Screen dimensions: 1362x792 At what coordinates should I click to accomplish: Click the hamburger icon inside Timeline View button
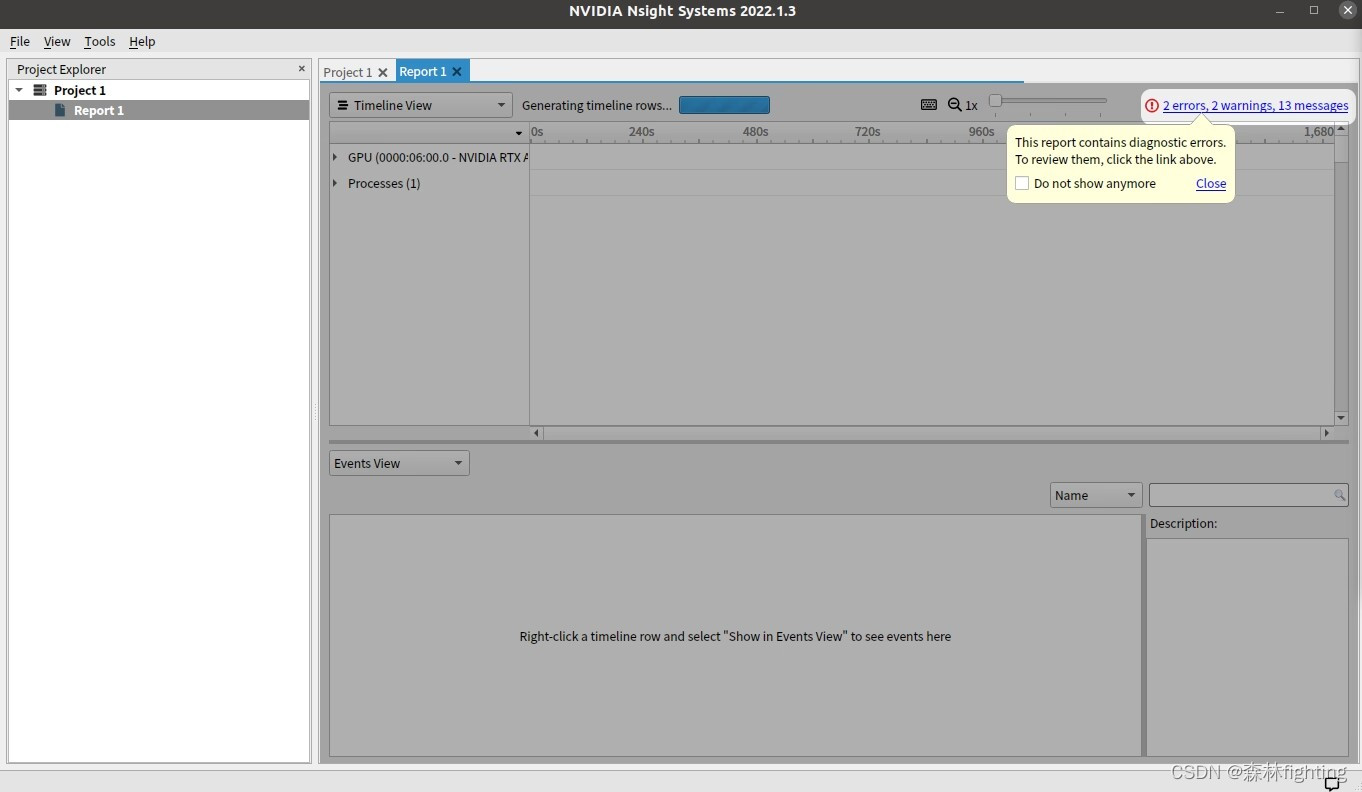[341, 104]
